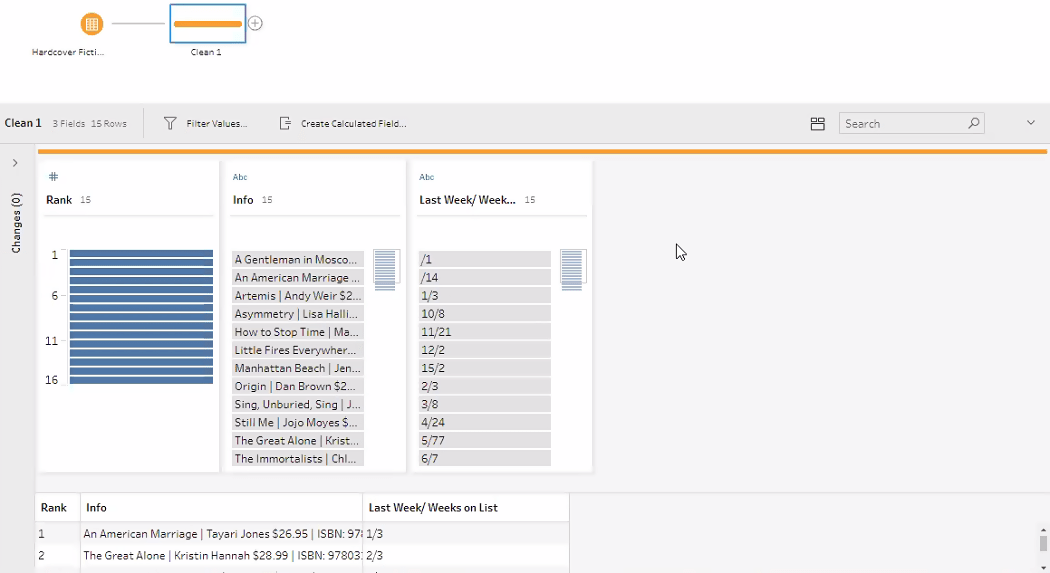The height and width of the screenshot is (573, 1050).
Task: Select value 4/24
Action: [485, 422]
